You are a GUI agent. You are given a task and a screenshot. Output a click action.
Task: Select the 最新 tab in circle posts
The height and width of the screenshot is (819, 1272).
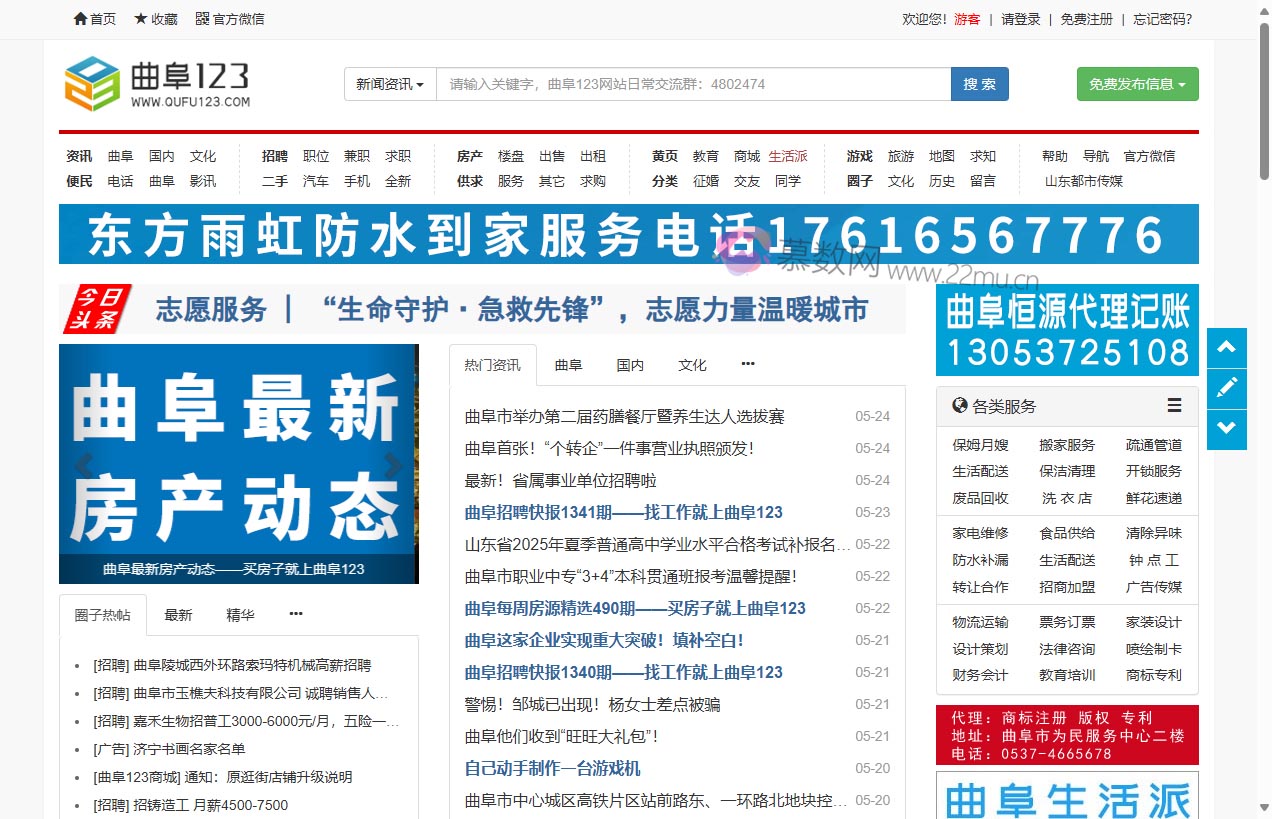pyautogui.click(x=178, y=615)
